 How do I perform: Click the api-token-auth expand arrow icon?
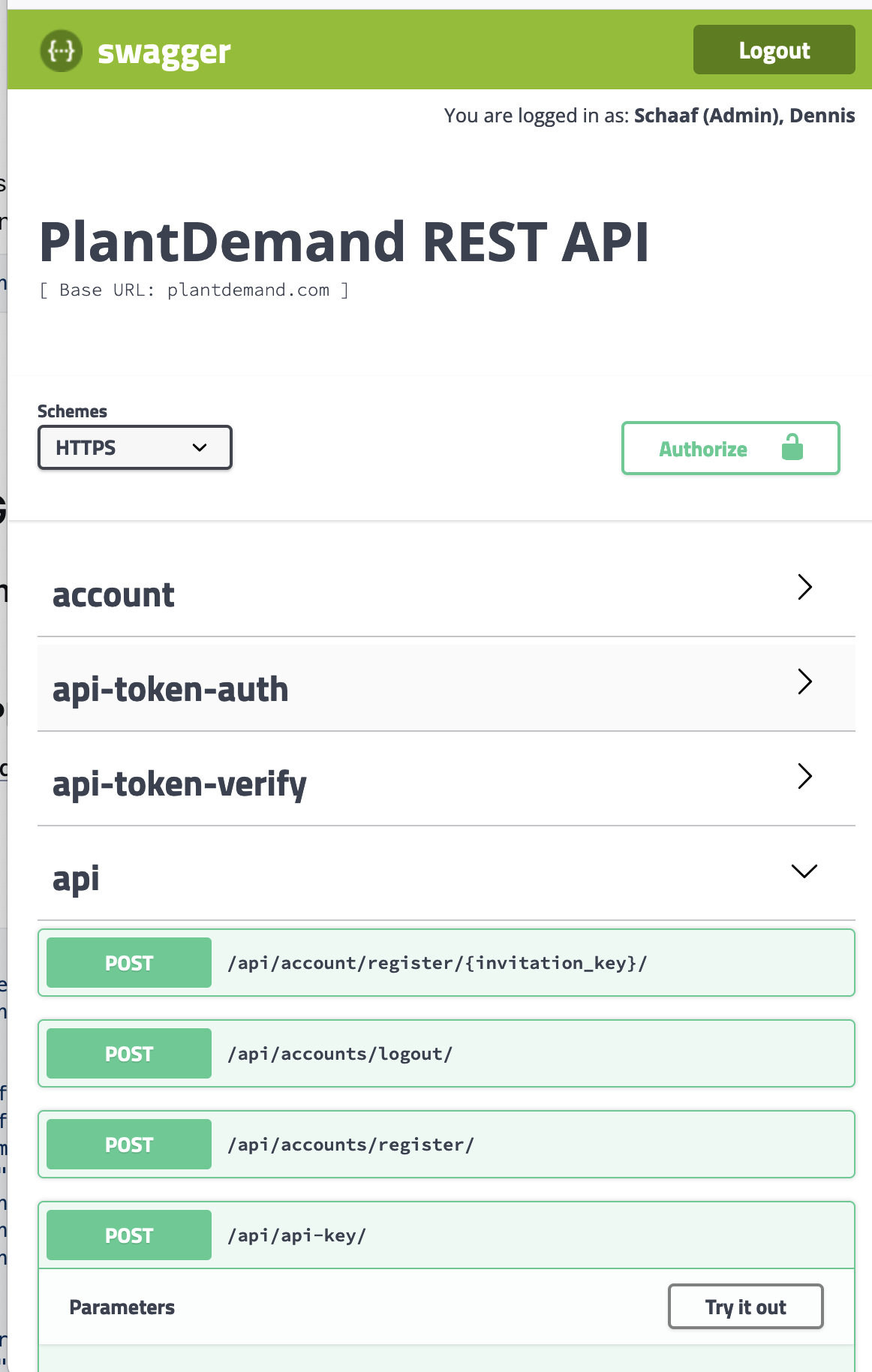pos(804,682)
